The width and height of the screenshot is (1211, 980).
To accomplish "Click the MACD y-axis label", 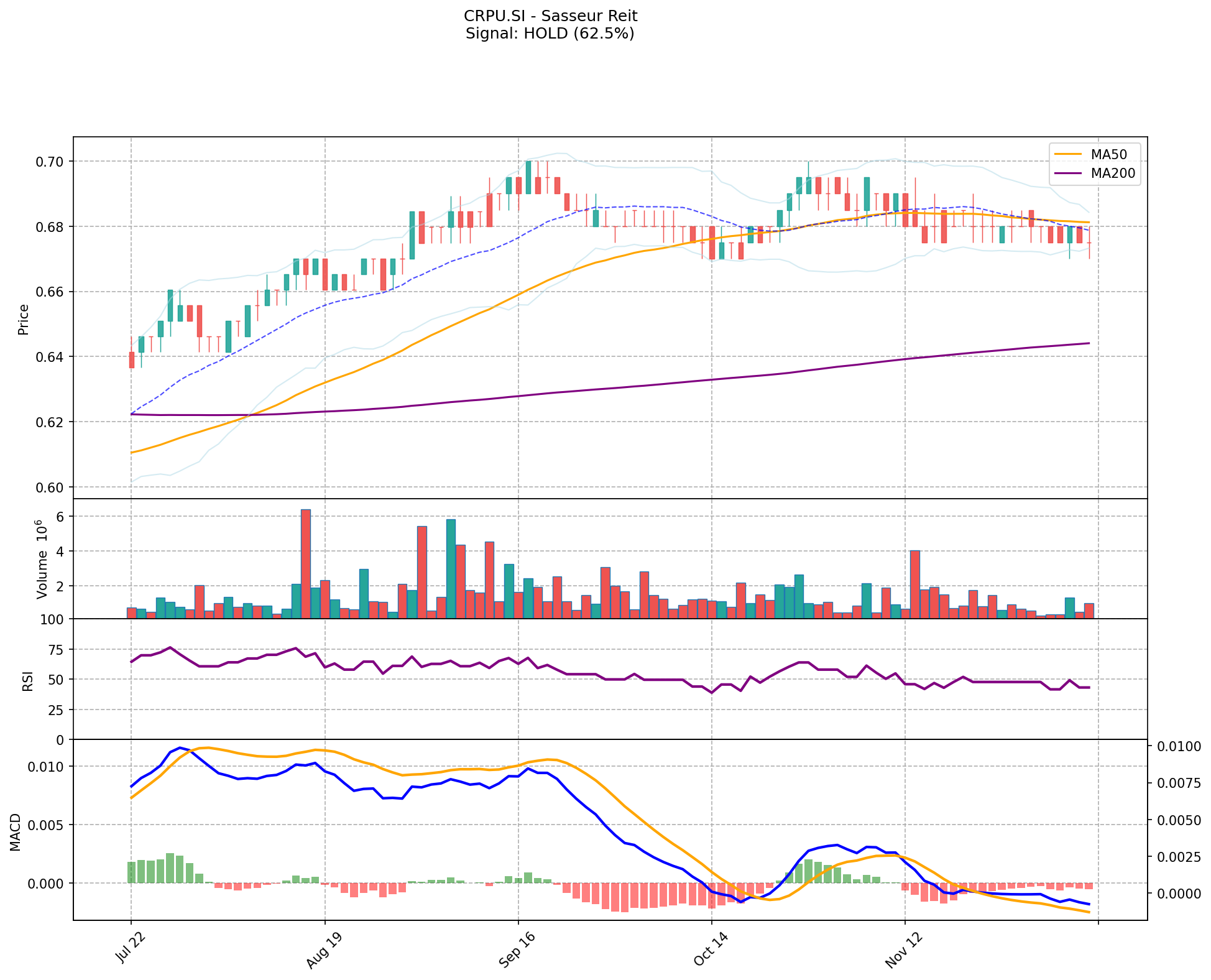I will (x=16, y=832).
